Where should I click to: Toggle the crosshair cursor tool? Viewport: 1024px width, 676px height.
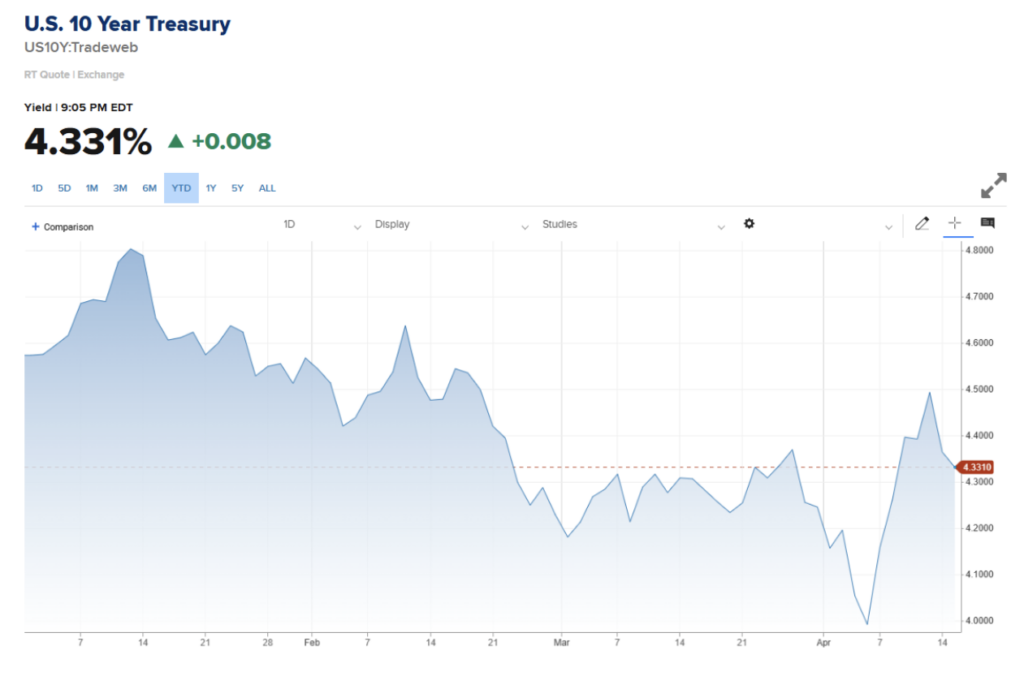tap(955, 223)
